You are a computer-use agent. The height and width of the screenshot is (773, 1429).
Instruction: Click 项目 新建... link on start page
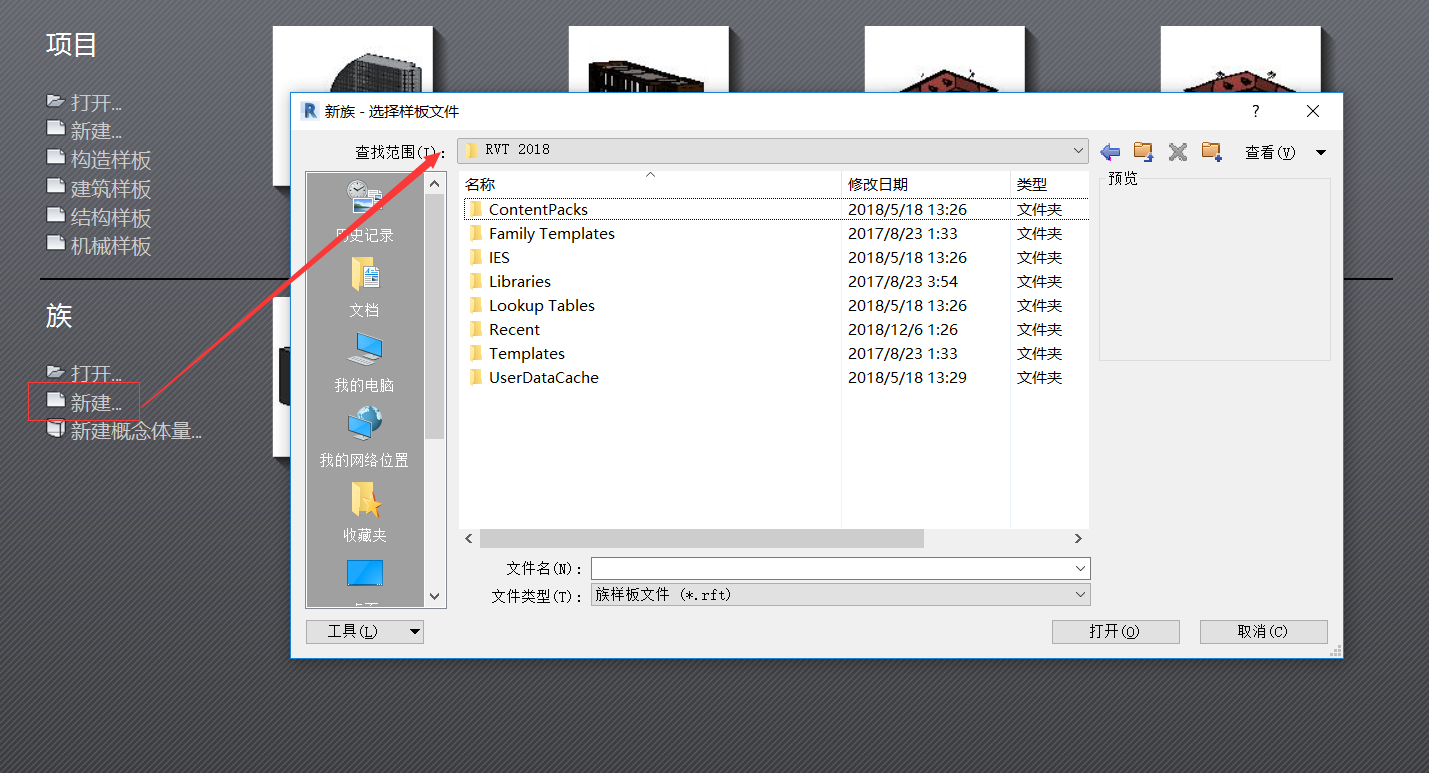click(84, 131)
